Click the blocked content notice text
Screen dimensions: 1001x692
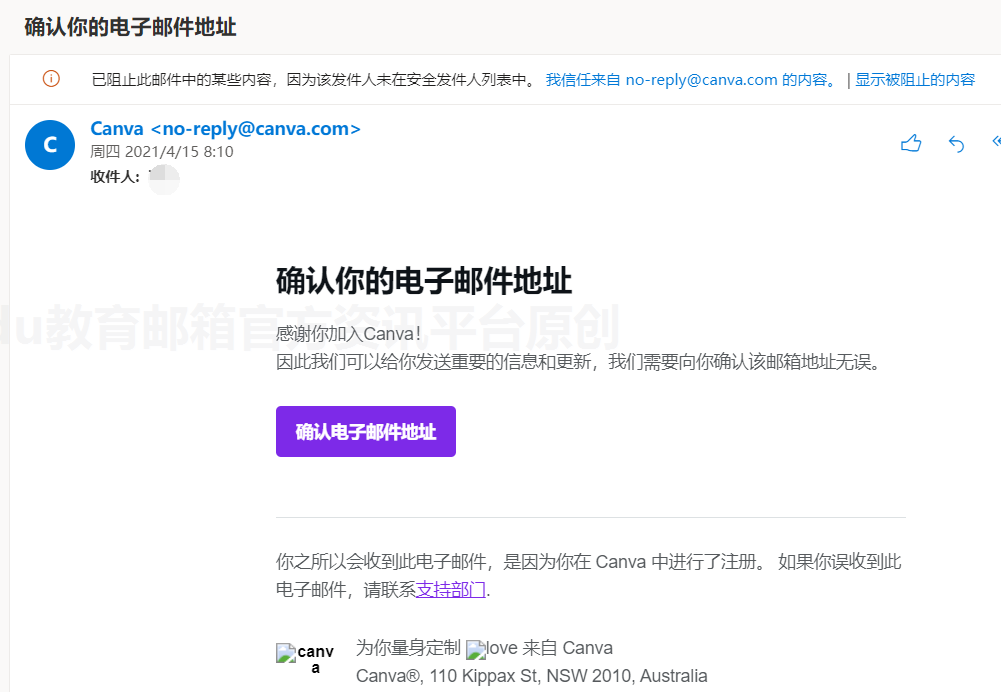(314, 80)
